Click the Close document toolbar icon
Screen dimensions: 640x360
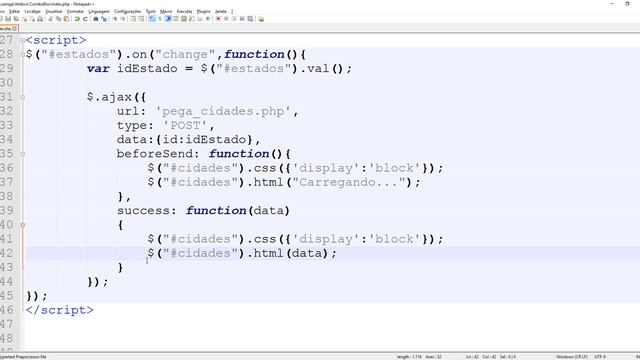(25, 19)
